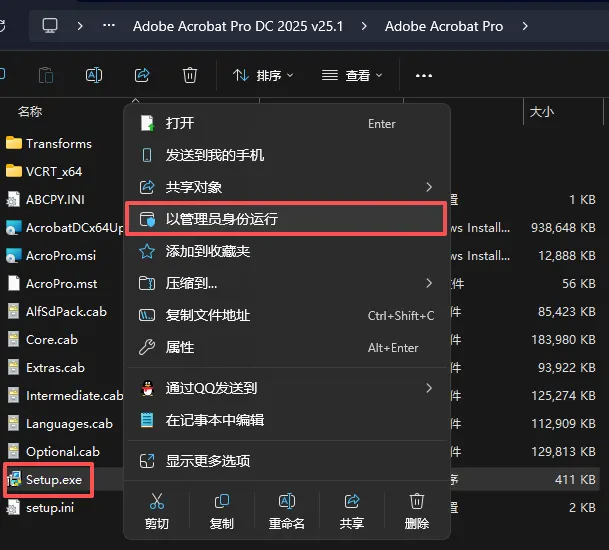Viewport: 609px width, 550px height.
Task: Select 以管理员身份运行 in context menu
Action: (287, 219)
